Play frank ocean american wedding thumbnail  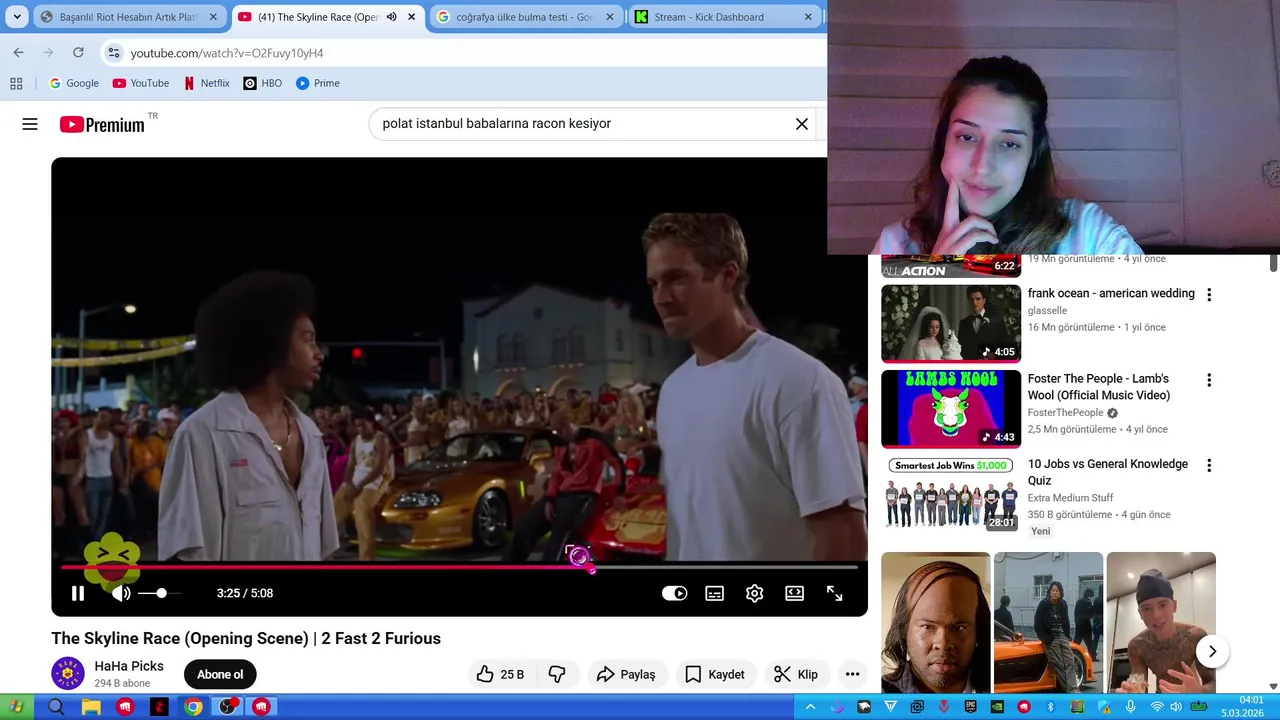point(951,323)
